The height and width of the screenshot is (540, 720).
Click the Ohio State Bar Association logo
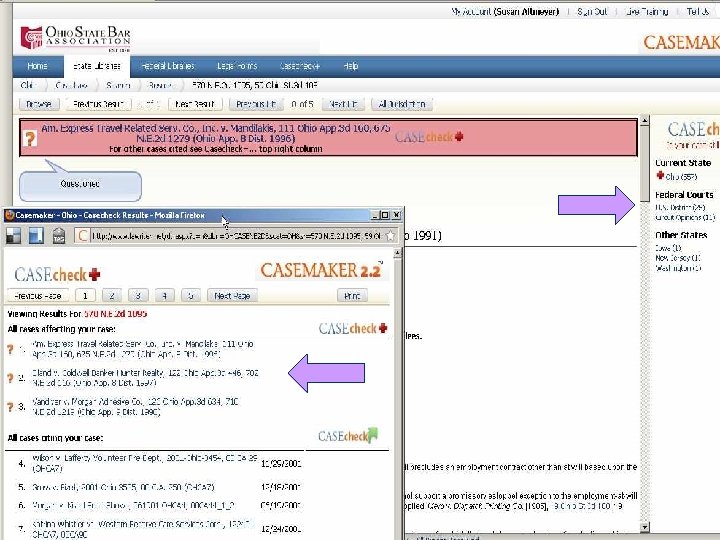(x=76, y=38)
